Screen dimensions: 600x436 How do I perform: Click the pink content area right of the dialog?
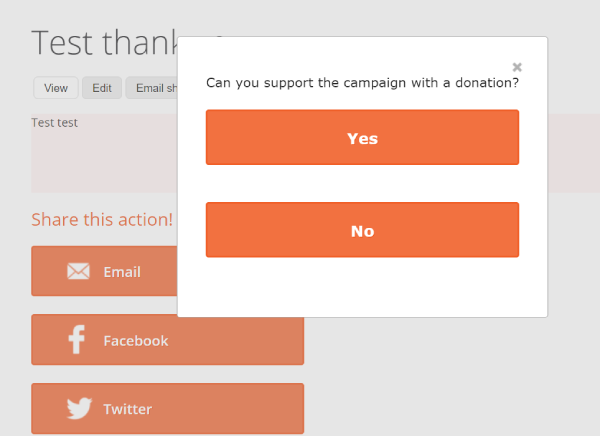tap(574, 153)
